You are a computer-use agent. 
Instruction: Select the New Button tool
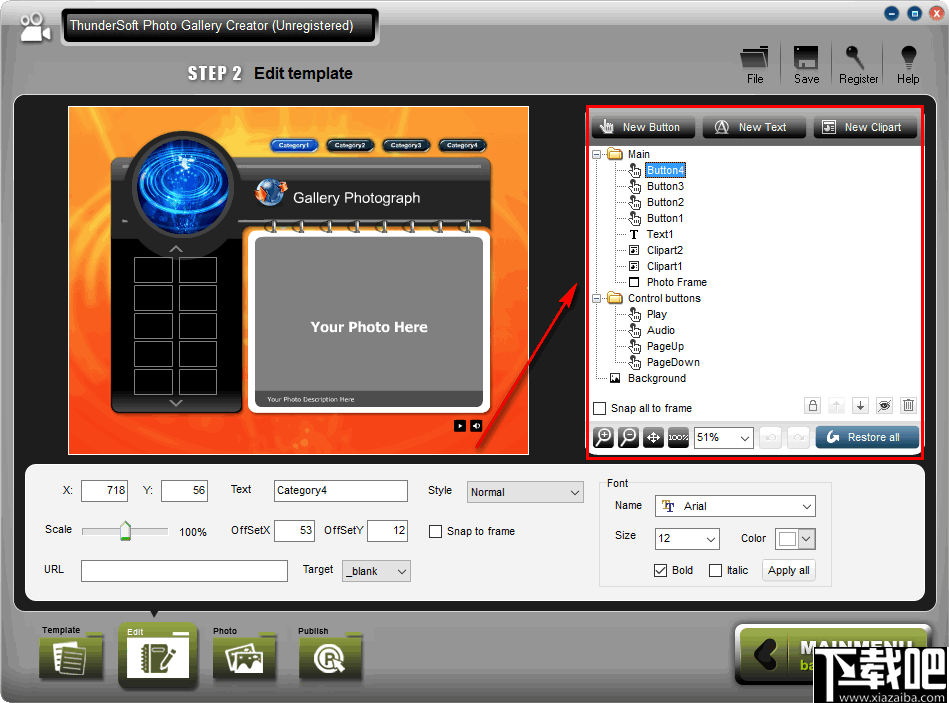(642, 126)
